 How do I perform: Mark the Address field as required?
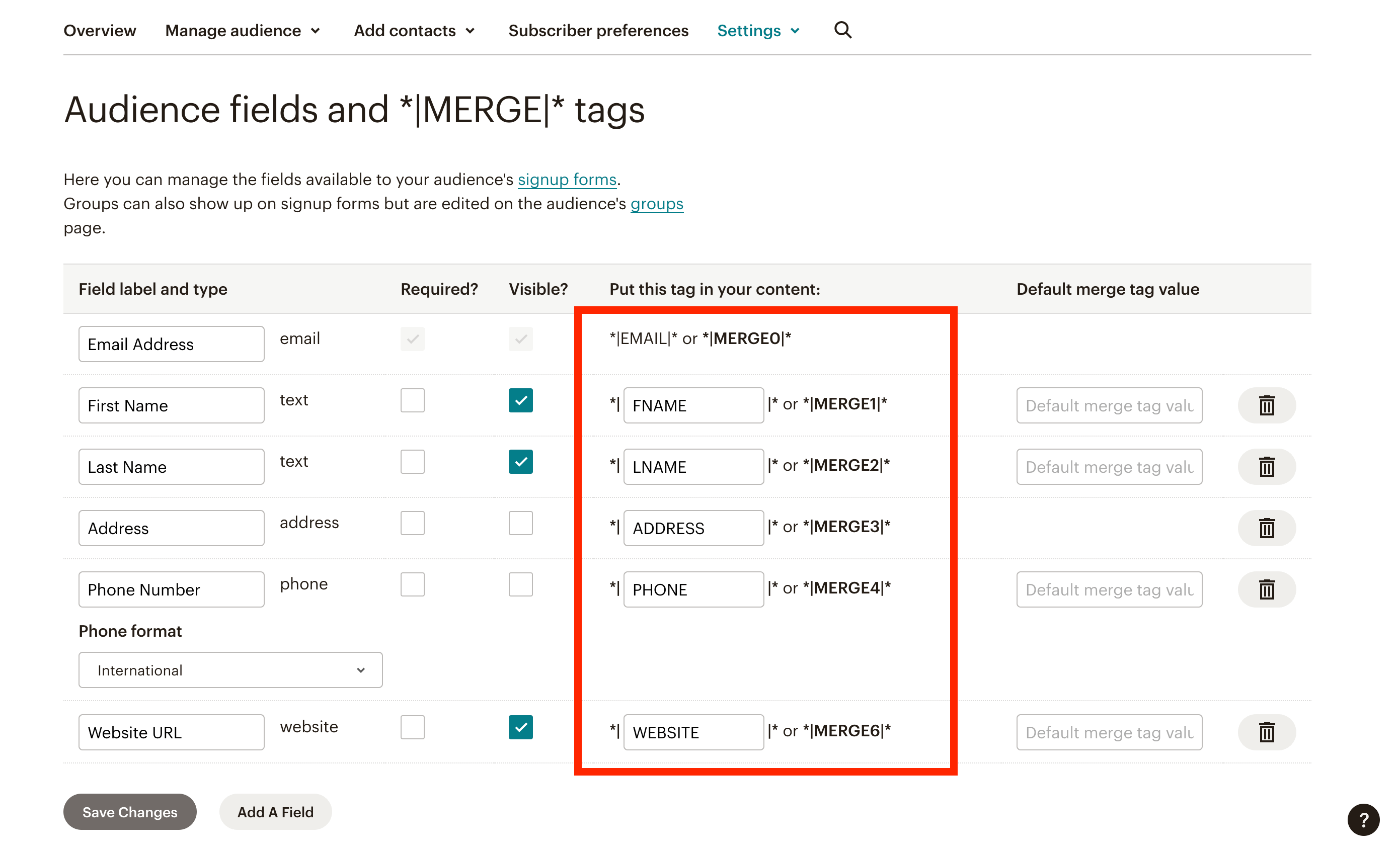(x=413, y=523)
